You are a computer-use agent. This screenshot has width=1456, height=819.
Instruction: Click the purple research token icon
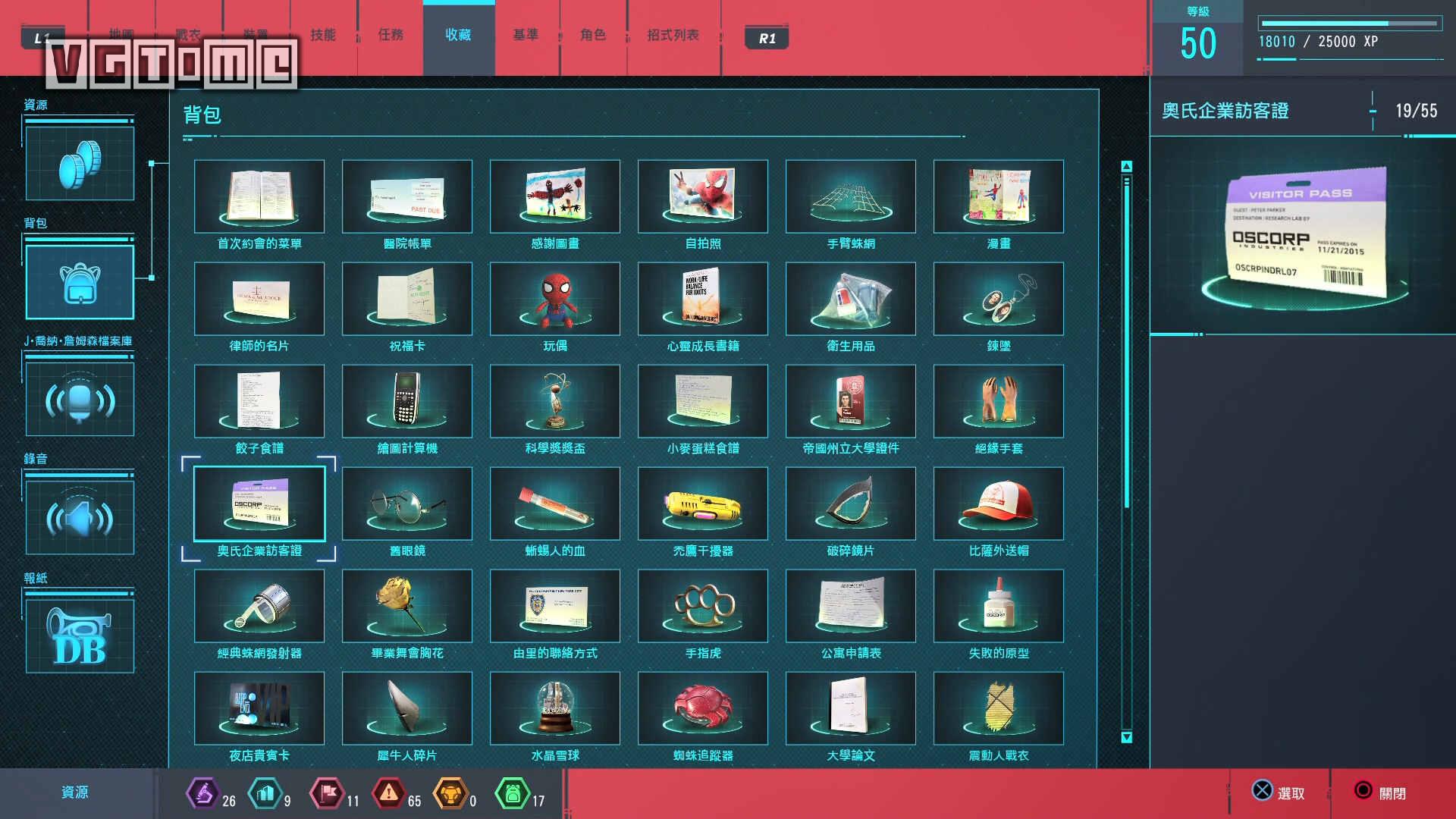pos(202,793)
